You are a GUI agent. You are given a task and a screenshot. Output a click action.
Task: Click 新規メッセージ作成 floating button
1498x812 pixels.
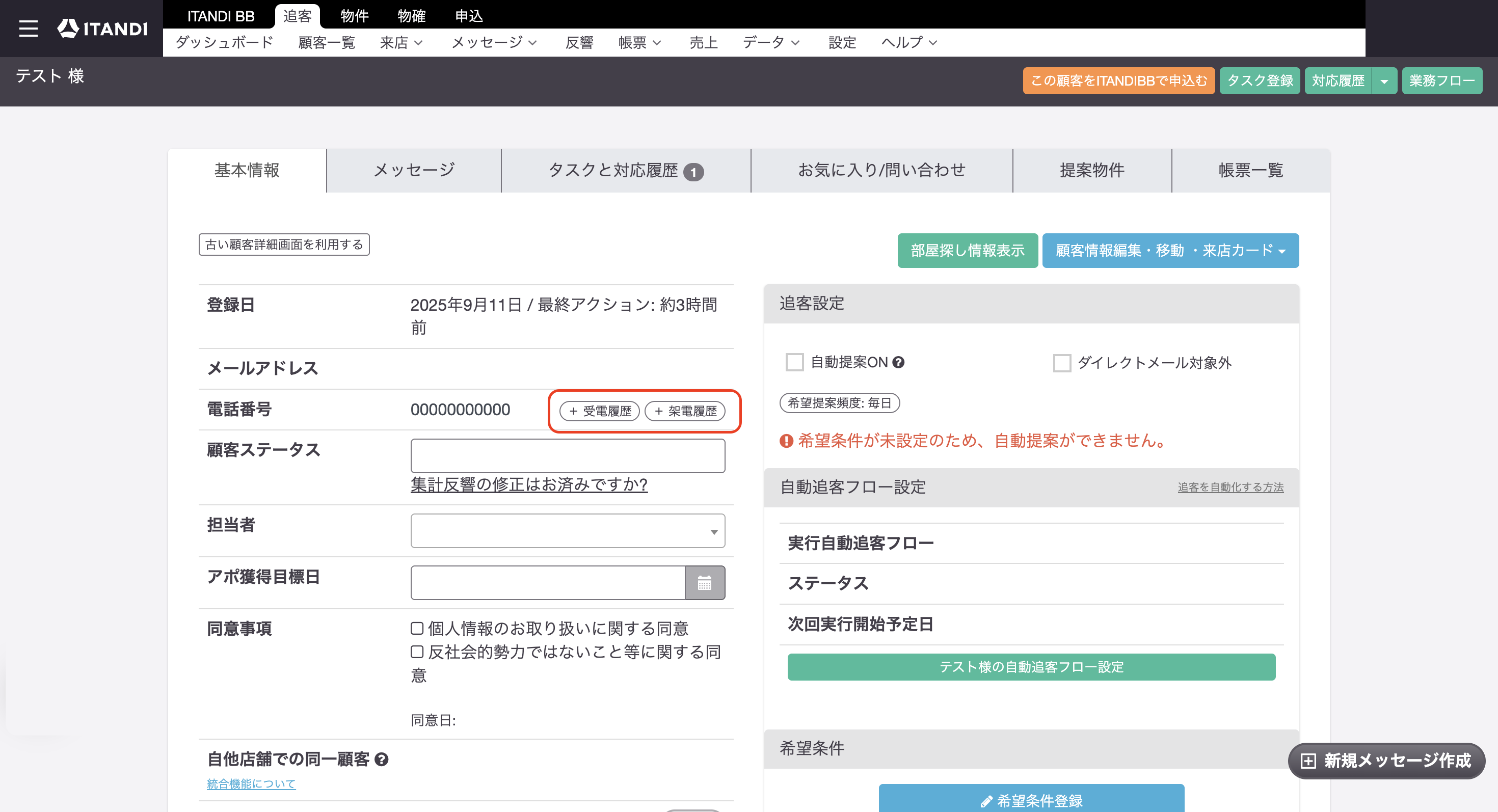pyautogui.click(x=1386, y=760)
